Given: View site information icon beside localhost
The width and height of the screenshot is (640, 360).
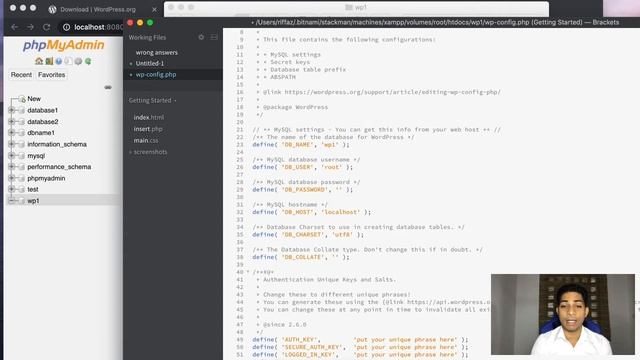Looking at the screenshot, I should click(66, 27).
